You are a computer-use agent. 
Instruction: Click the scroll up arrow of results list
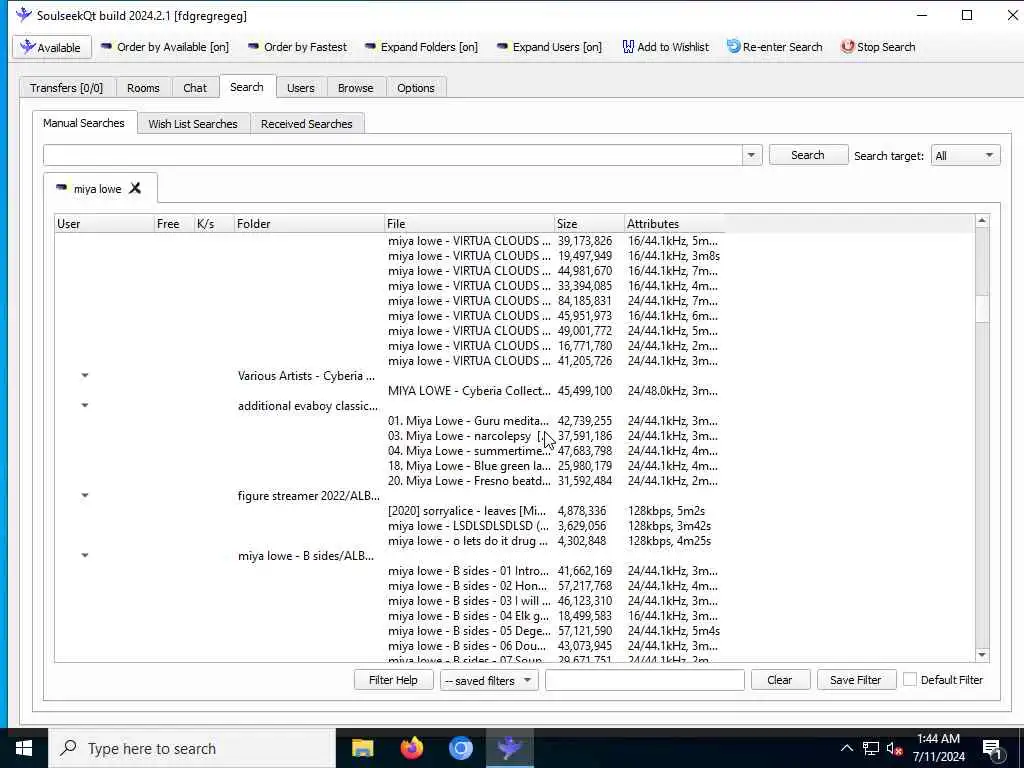982,221
